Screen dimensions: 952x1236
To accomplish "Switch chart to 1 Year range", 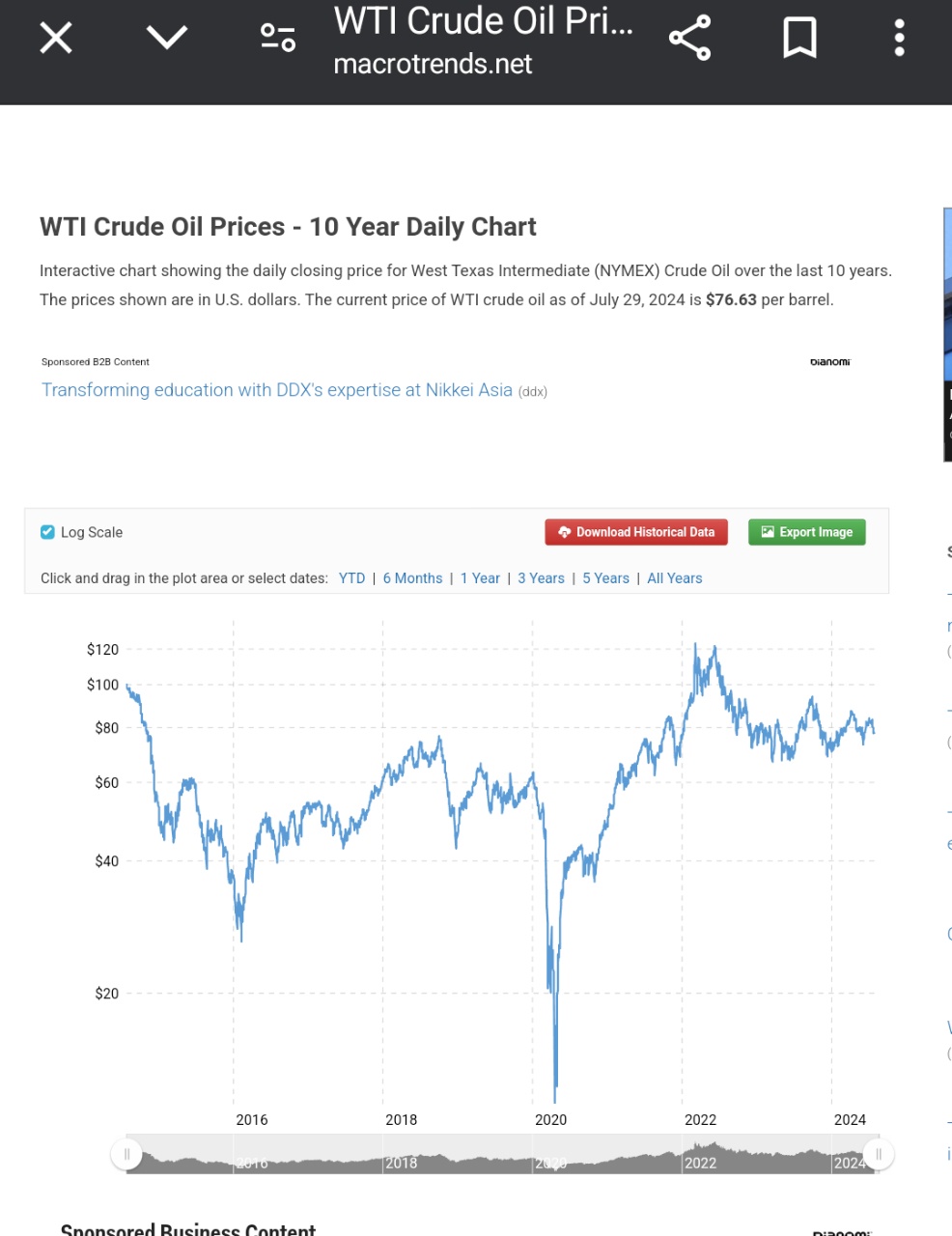I will coord(480,578).
